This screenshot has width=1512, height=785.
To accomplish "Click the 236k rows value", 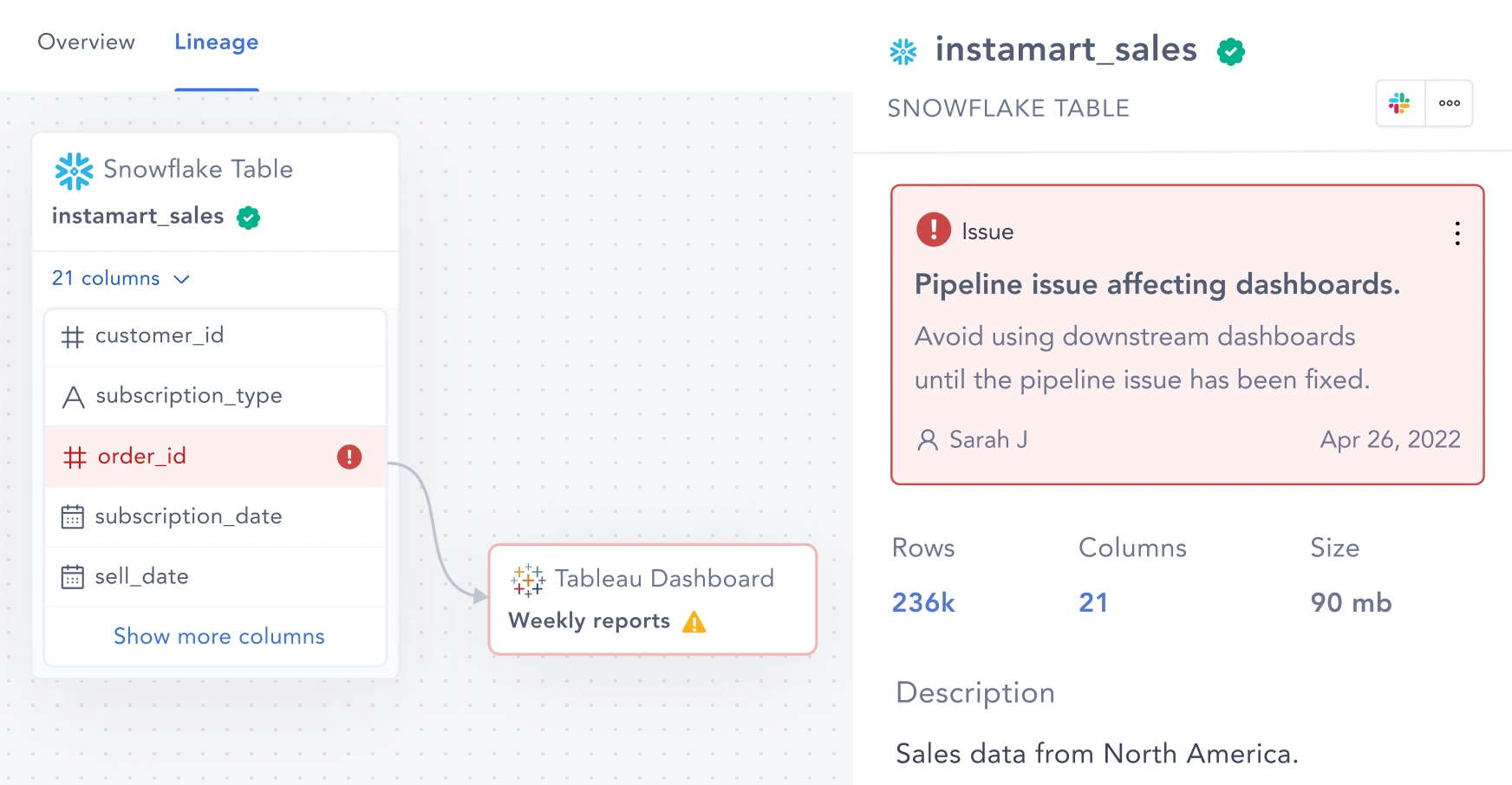I will click(x=923, y=602).
